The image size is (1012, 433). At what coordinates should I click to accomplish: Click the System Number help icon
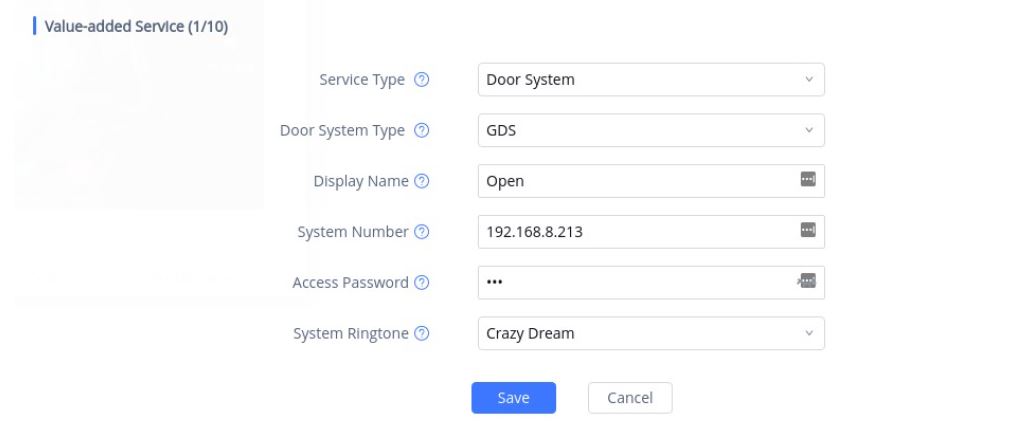(x=421, y=232)
